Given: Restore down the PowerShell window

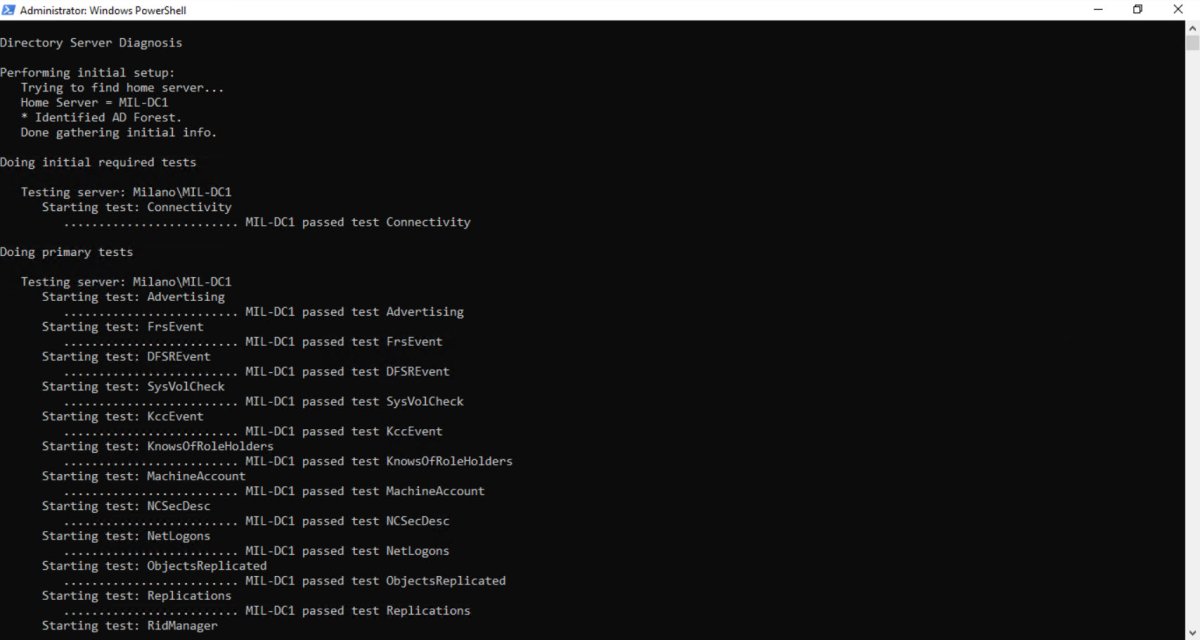Looking at the screenshot, I should [x=1137, y=10].
